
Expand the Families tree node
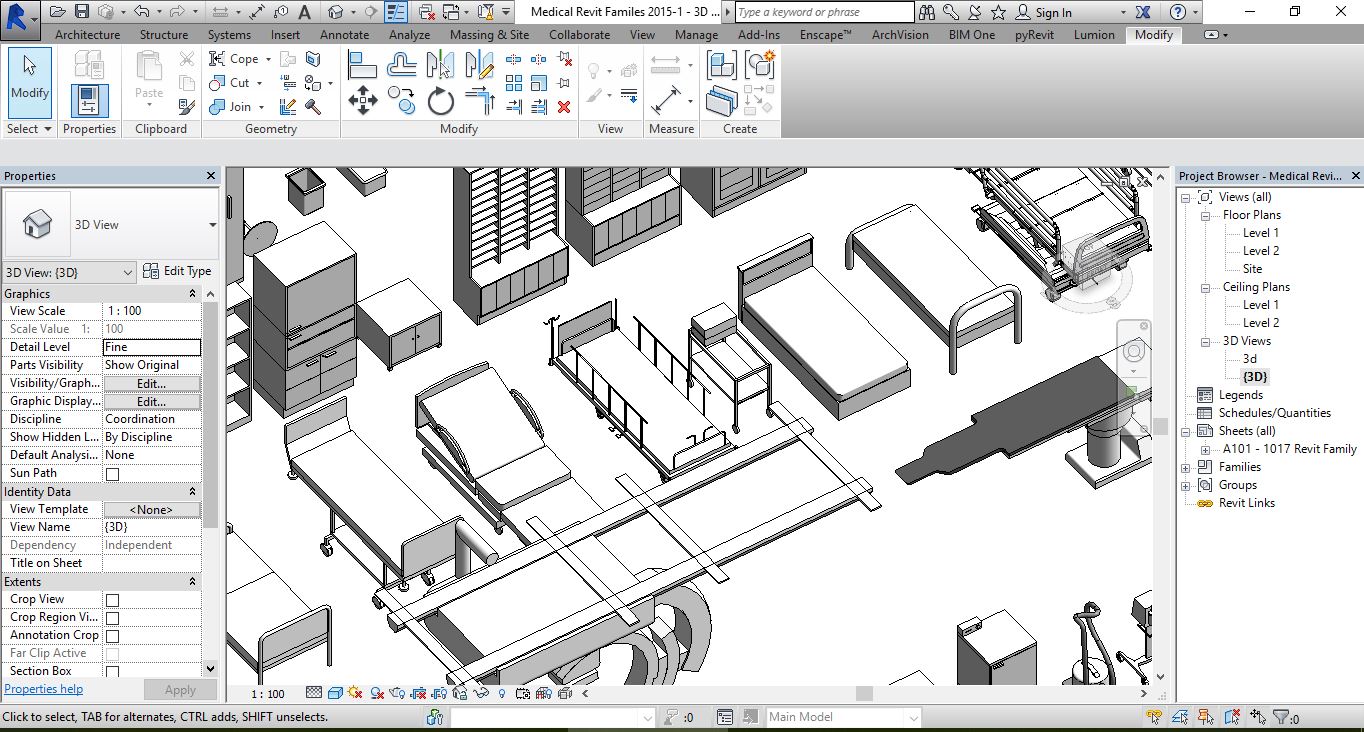coord(1186,467)
